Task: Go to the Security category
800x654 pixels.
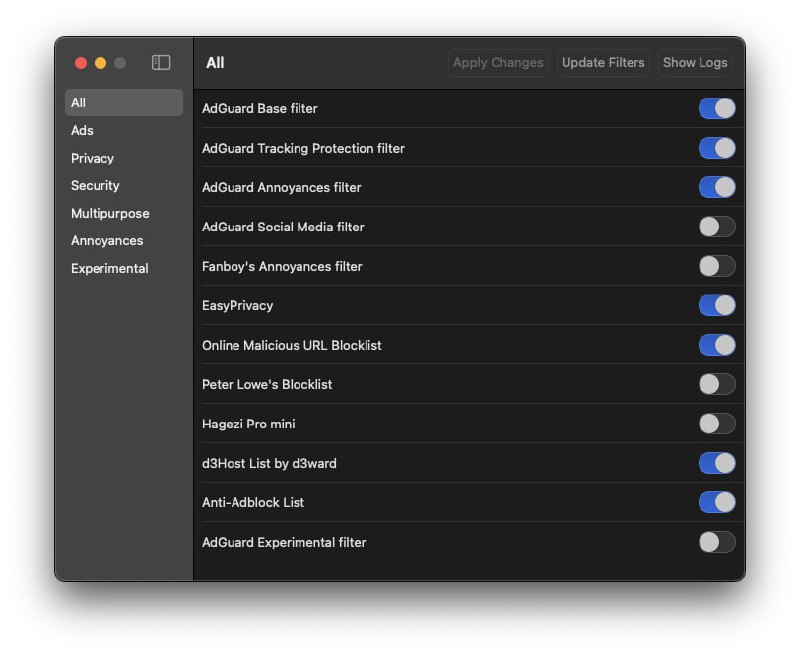Action: pyautogui.click(x=95, y=186)
